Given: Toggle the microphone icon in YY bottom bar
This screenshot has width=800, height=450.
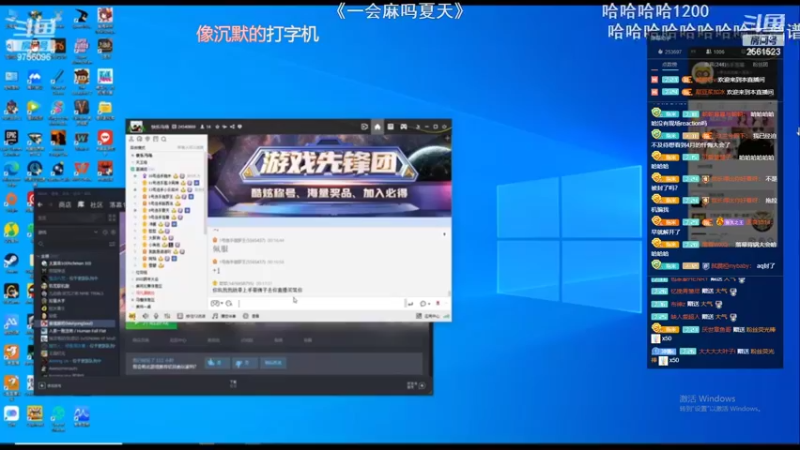Looking at the screenshot, I should pos(156,316).
